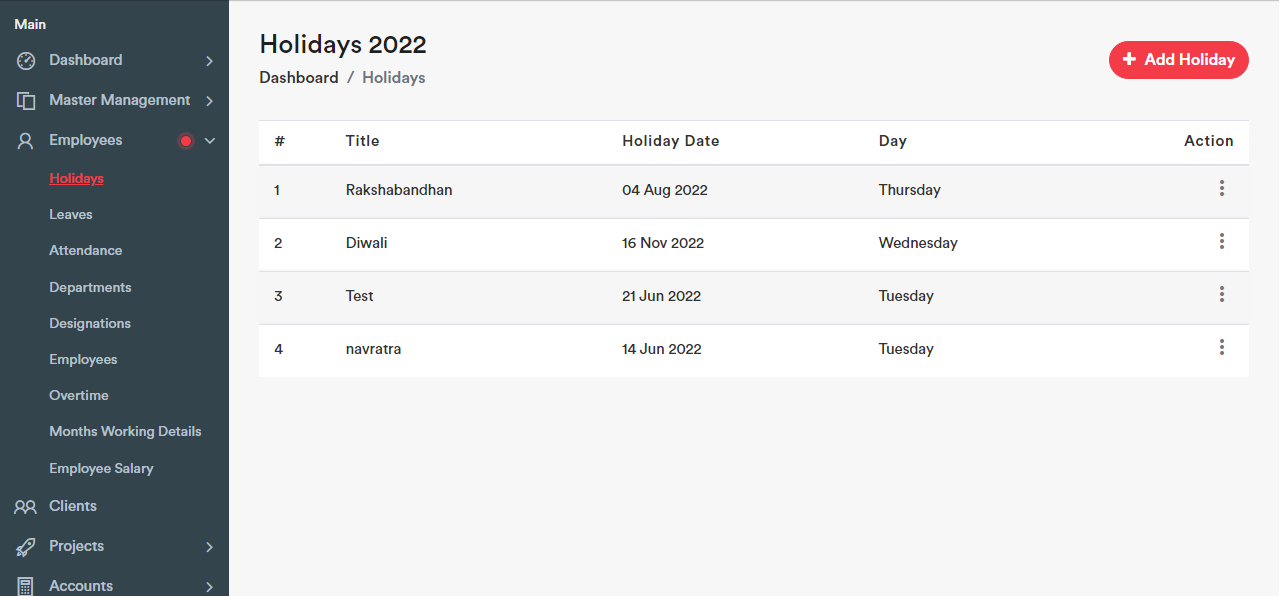Expand Master Management submenu arrow
Viewport: 1280px width, 596px height.
tap(209, 101)
